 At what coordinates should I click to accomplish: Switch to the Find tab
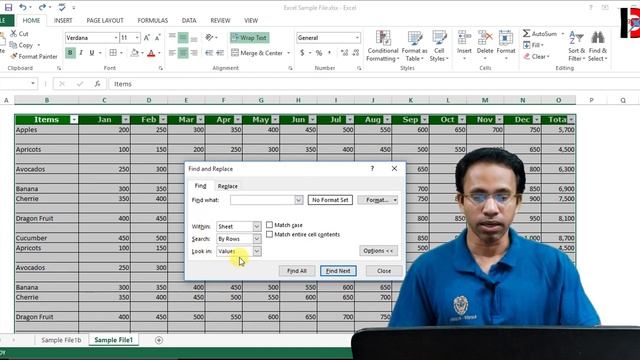tap(200, 186)
